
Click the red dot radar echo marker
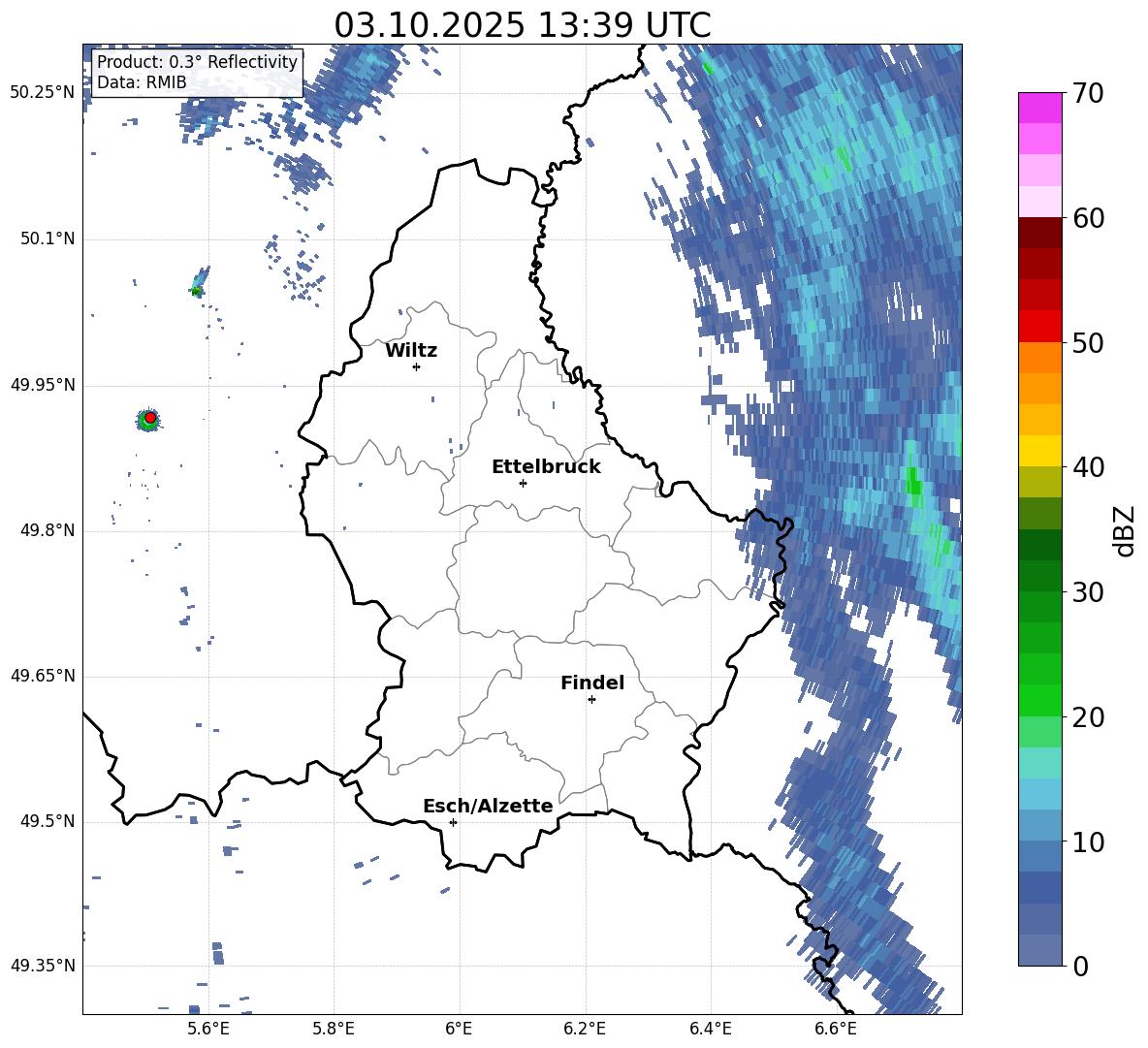pos(150,417)
